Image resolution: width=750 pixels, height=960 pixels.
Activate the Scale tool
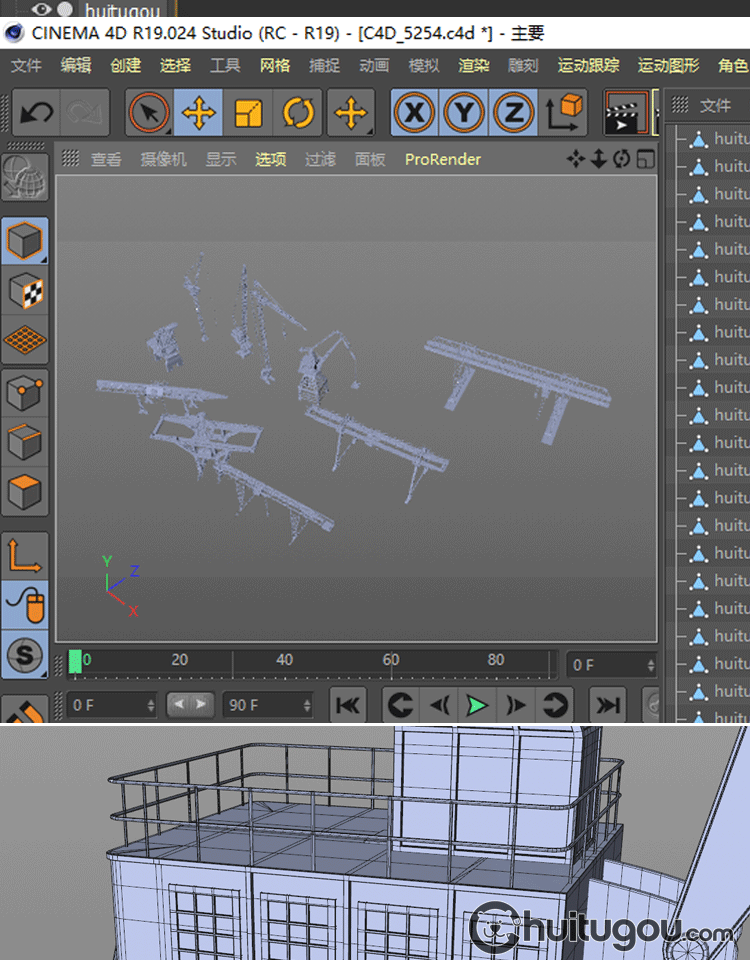[x=248, y=113]
